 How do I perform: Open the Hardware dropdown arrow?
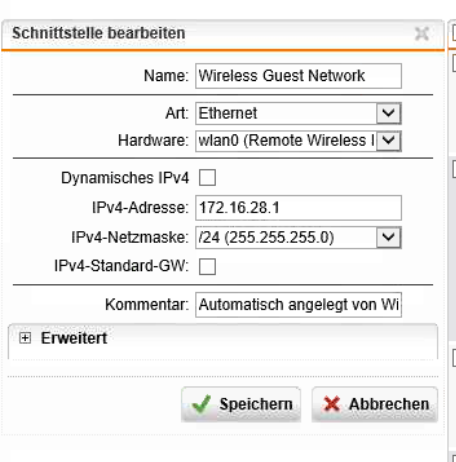tap(388, 140)
